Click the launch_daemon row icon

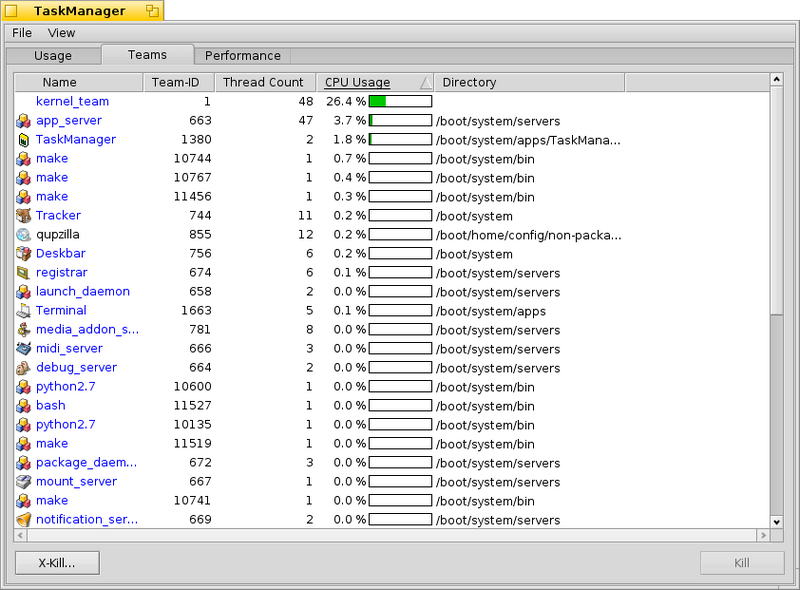(23, 292)
